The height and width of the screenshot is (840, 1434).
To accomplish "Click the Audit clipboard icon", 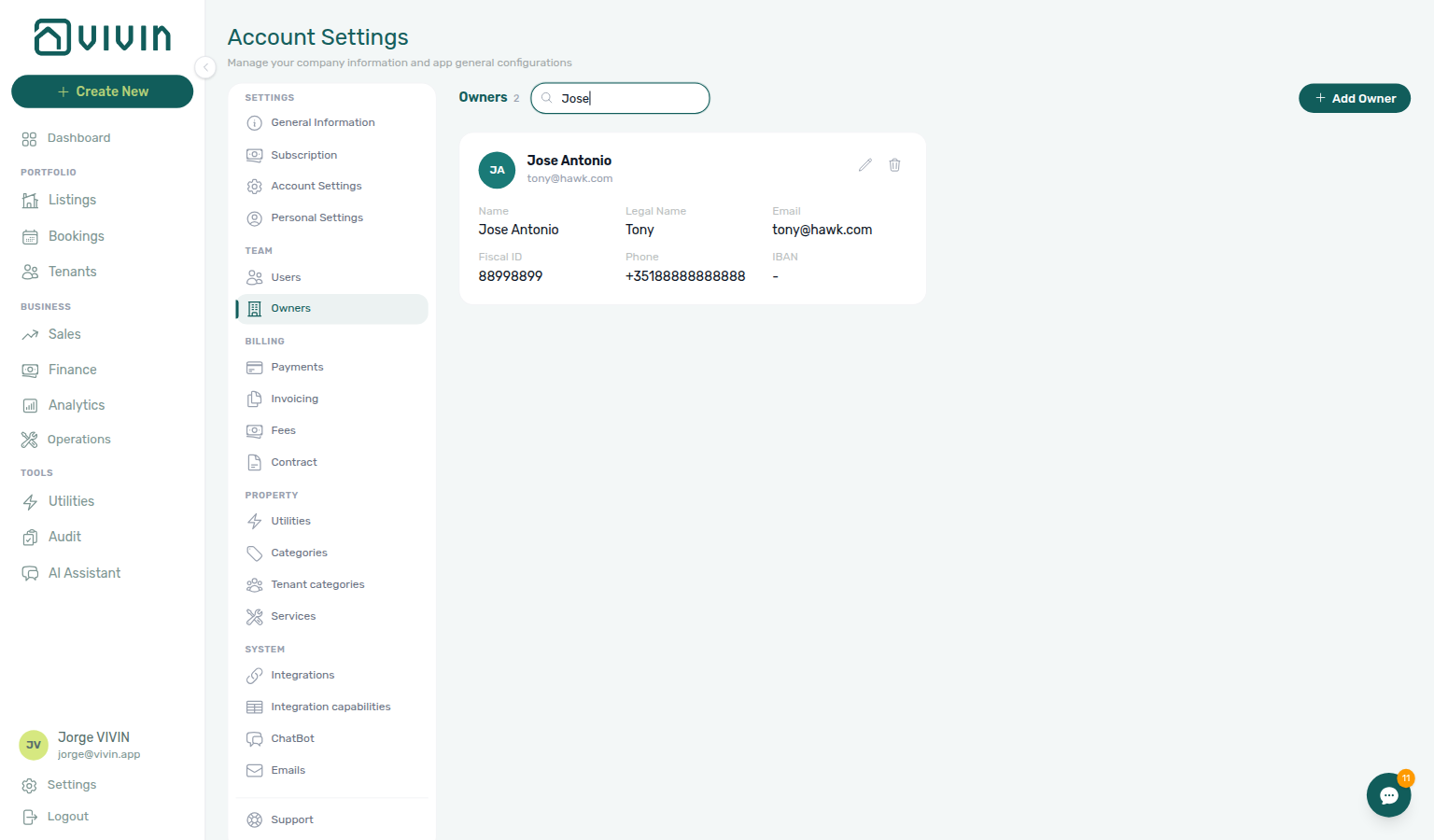I will [30, 538].
